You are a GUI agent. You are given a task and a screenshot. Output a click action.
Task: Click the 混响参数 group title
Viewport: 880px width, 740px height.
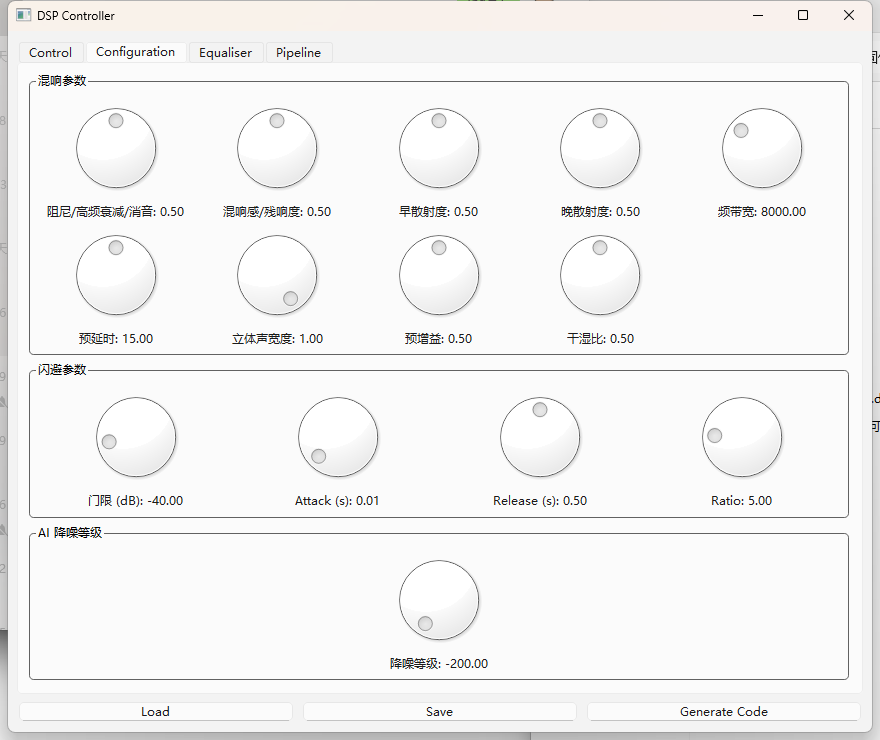[62, 81]
